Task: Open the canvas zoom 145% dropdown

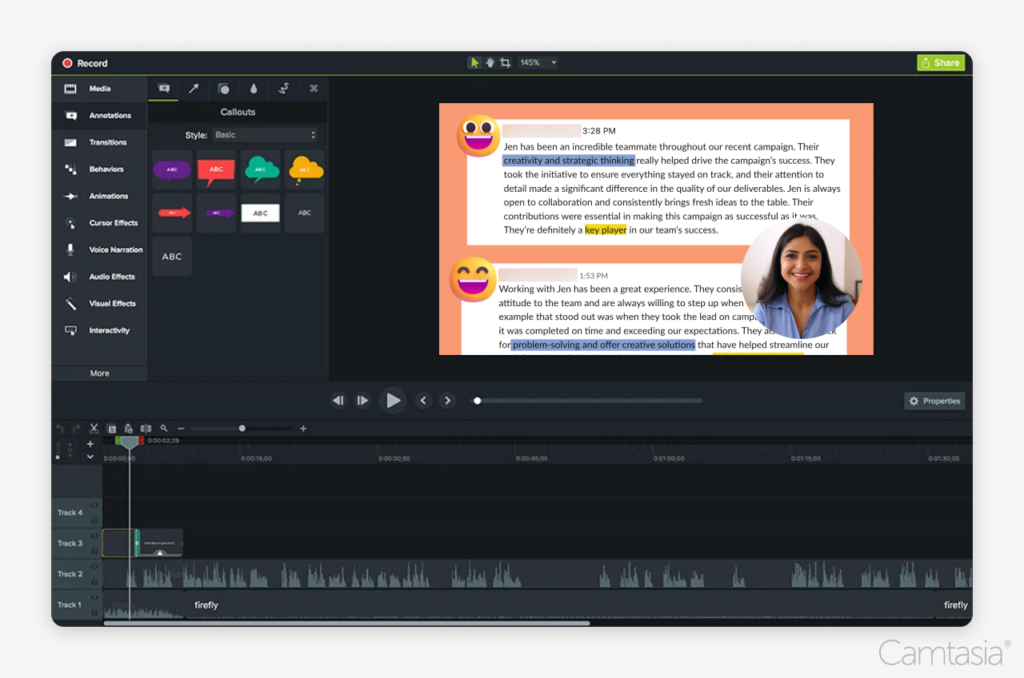Action: (538, 63)
